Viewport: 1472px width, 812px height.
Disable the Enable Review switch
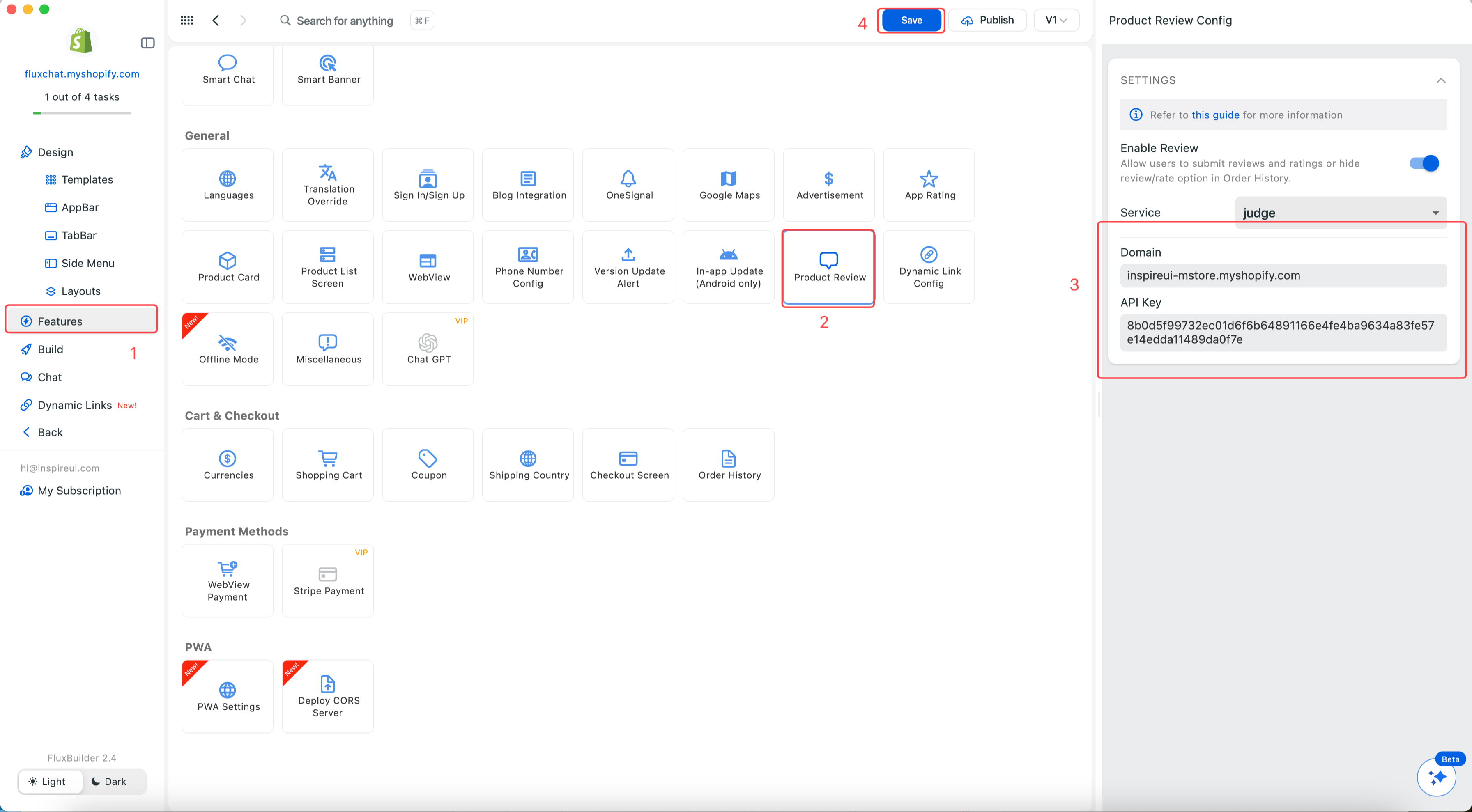[x=1424, y=163]
